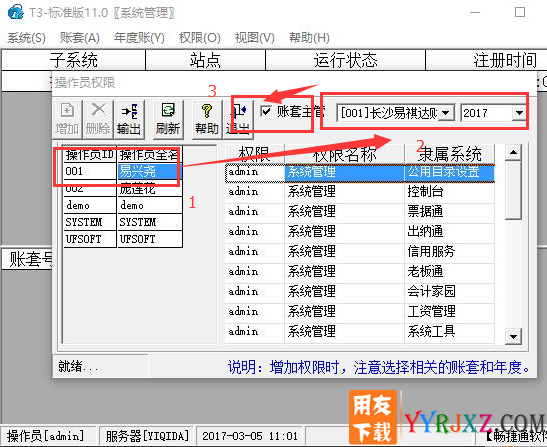Click the 子系统 column header
The width and height of the screenshot is (547, 447).
click(74, 60)
